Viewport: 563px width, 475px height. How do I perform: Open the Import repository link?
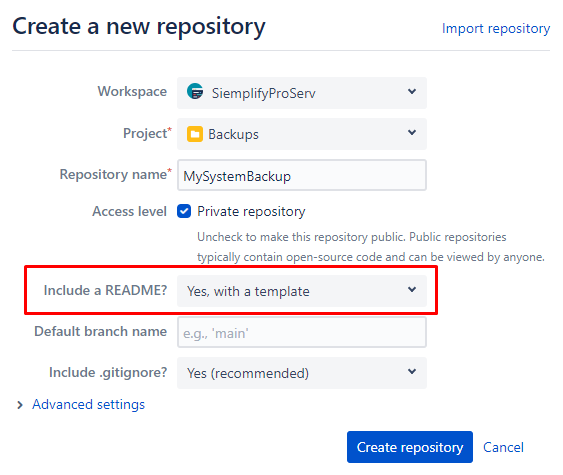pyautogui.click(x=496, y=28)
